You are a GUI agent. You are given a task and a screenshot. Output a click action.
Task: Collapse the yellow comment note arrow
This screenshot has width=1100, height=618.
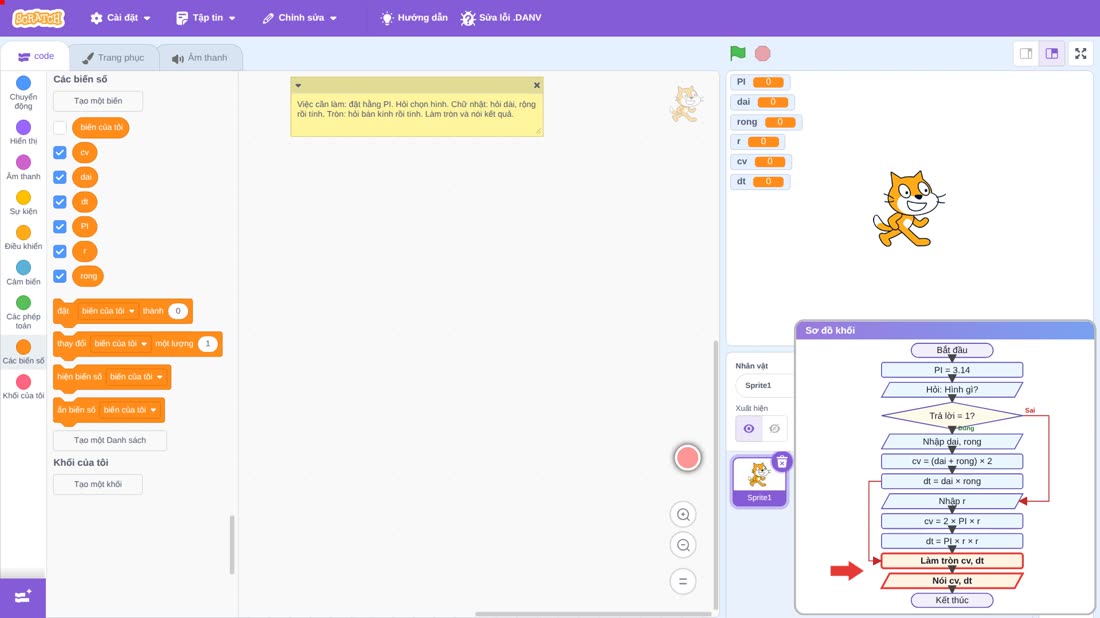tap(298, 86)
